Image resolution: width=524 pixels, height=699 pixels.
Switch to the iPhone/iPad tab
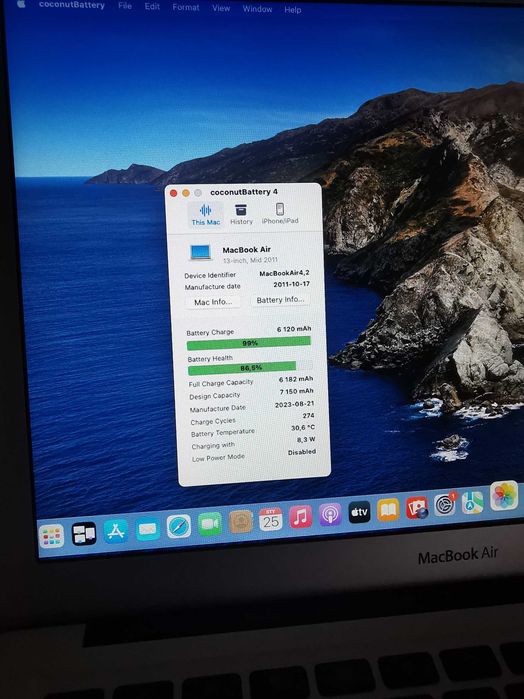[x=280, y=214]
